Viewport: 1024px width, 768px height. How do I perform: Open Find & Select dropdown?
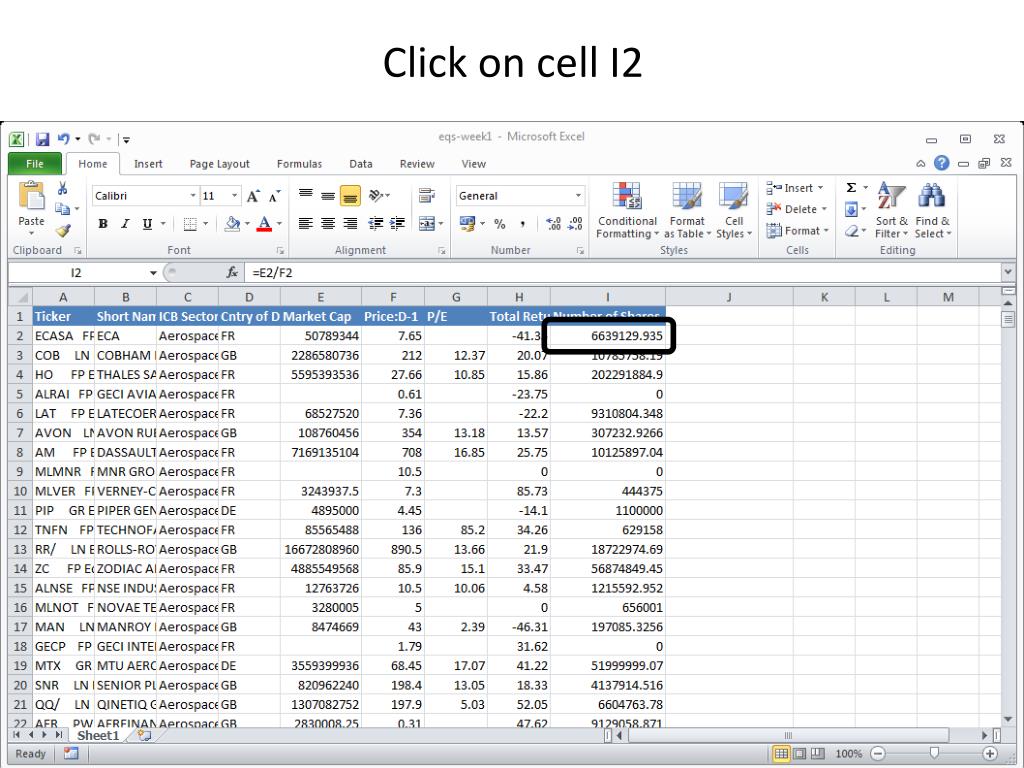[x=933, y=210]
